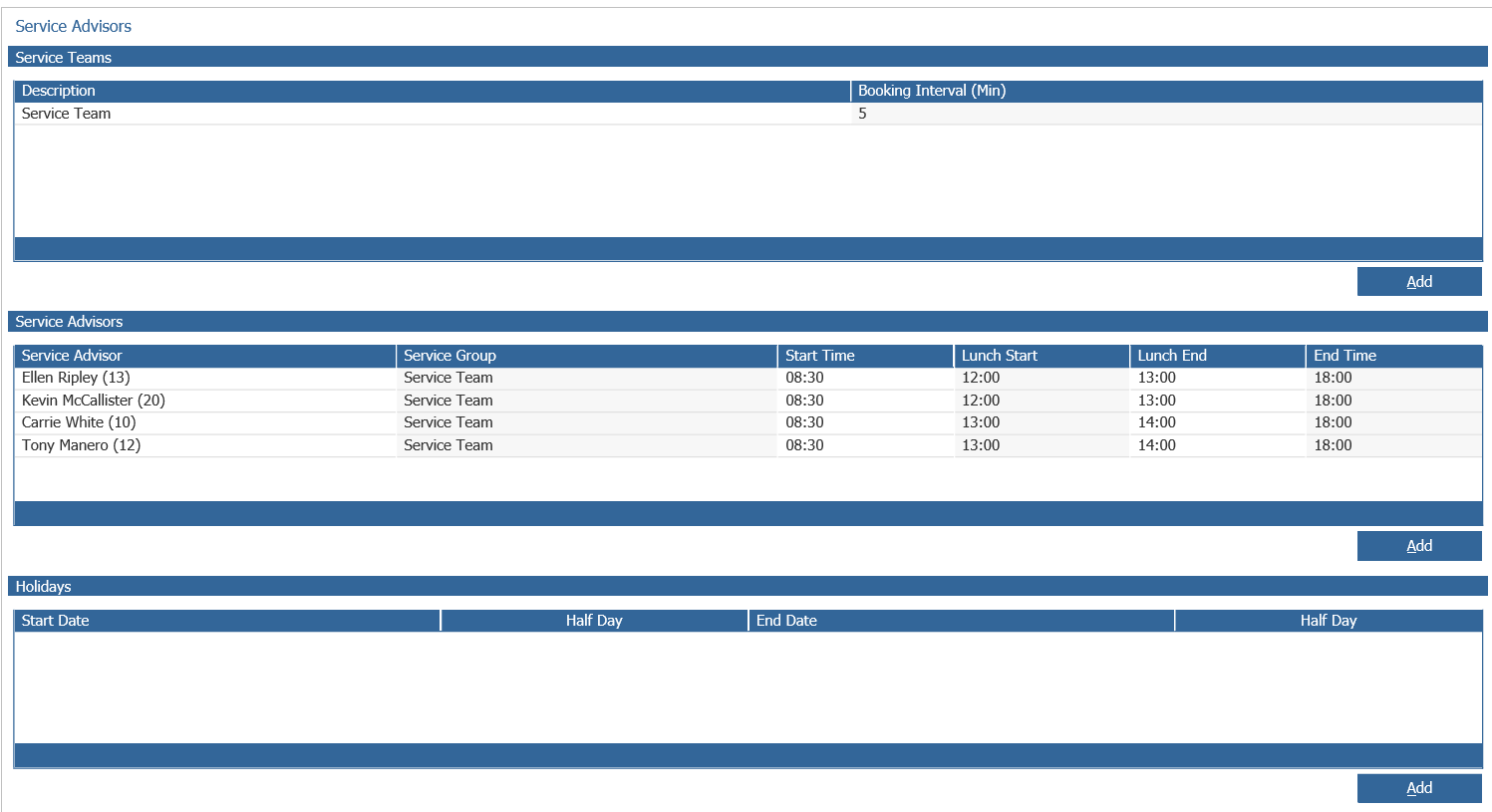Sort by Booking Interval (Min) column header
The height and width of the screenshot is (812, 1492).
tap(1167, 91)
